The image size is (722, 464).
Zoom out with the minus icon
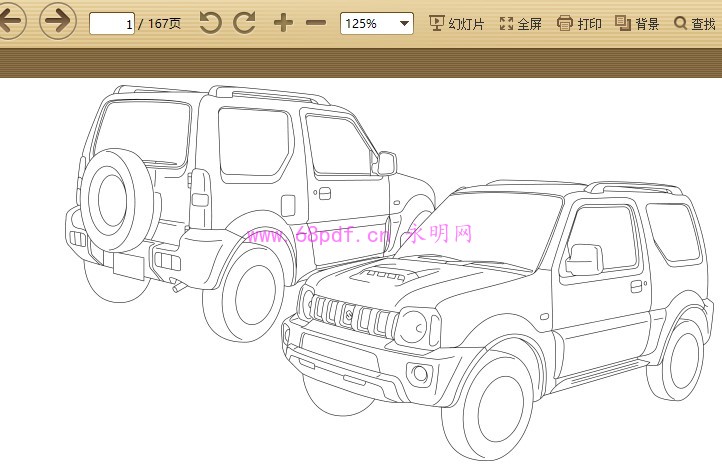316,23
